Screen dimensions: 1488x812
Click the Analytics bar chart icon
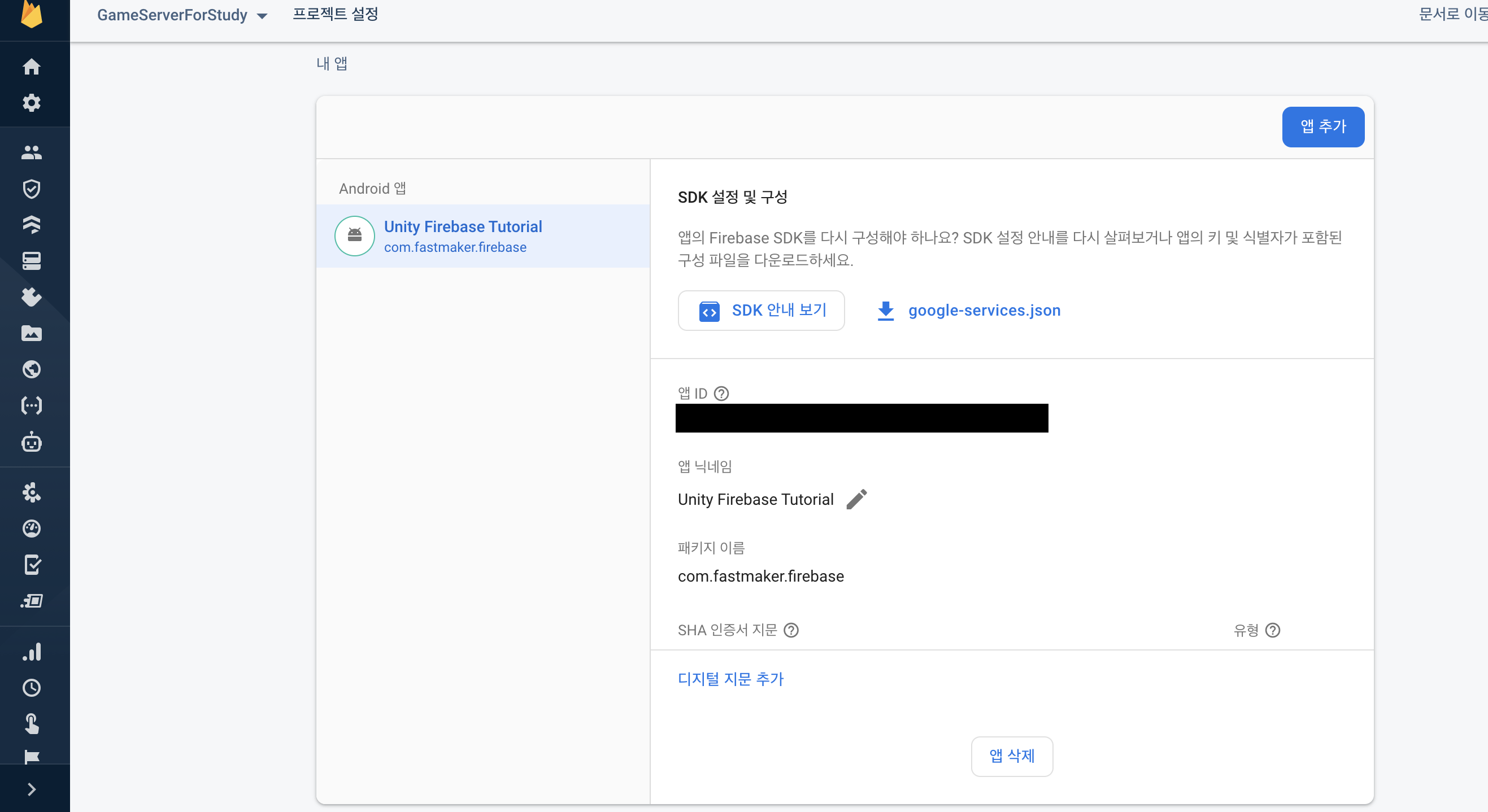pos(31,652)
